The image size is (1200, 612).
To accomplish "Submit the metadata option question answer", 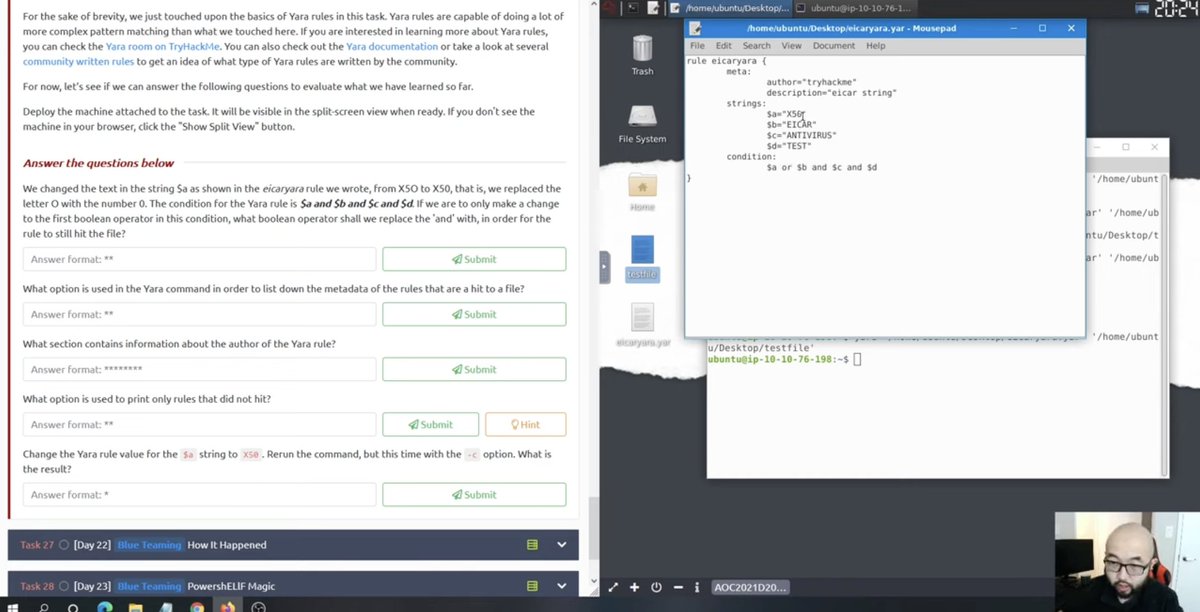I will [474, 314].
